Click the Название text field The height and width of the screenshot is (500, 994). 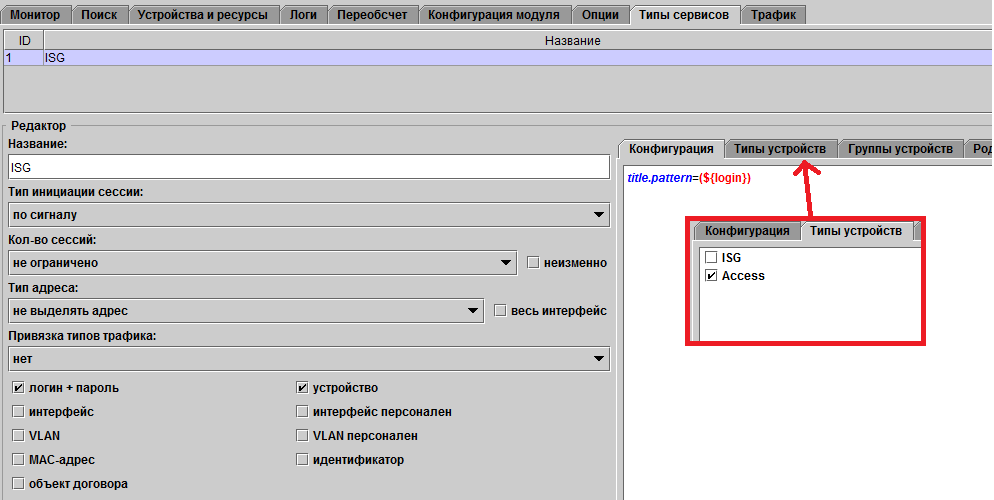pyautogui.click(x=309, y=167)
